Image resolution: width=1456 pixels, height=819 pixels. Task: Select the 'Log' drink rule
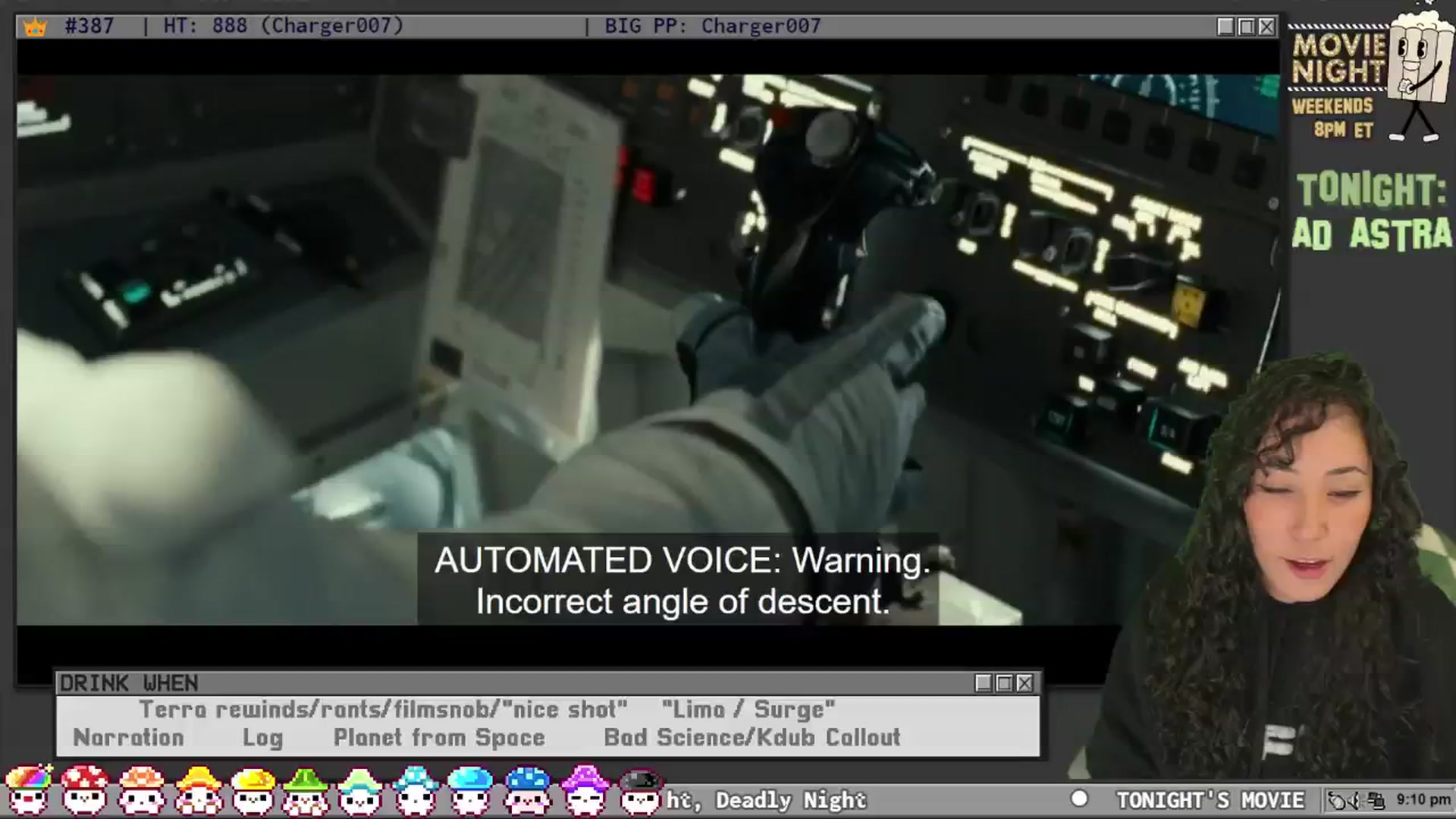pyautogui.click(x=262, y=738)
